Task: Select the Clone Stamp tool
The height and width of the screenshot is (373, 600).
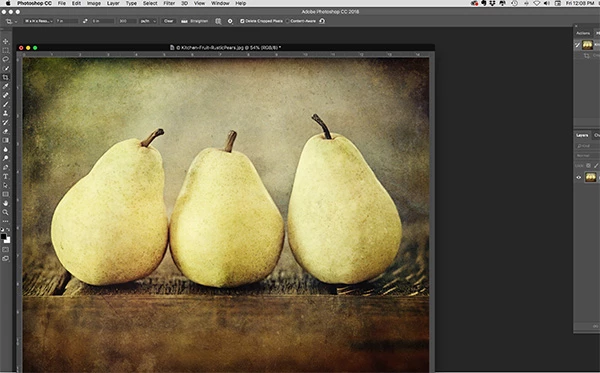Action: pos(5,113)
